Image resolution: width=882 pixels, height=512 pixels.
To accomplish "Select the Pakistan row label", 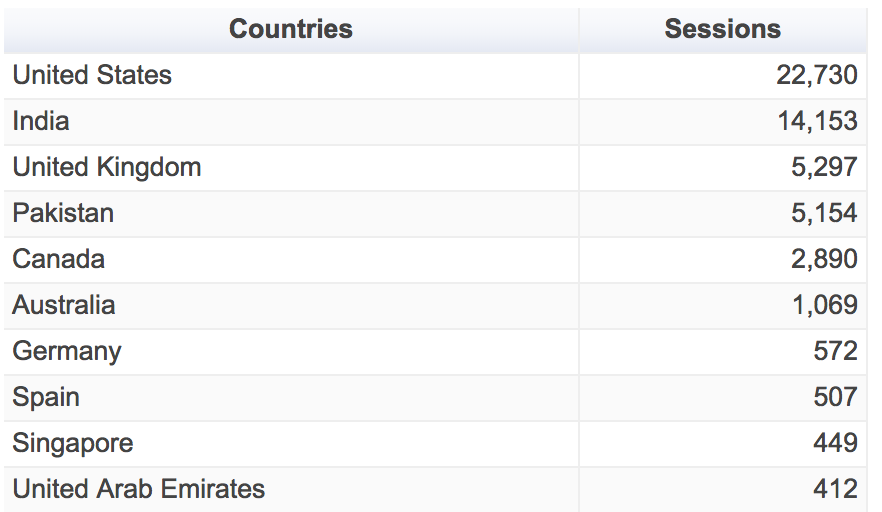I will 63,213.
